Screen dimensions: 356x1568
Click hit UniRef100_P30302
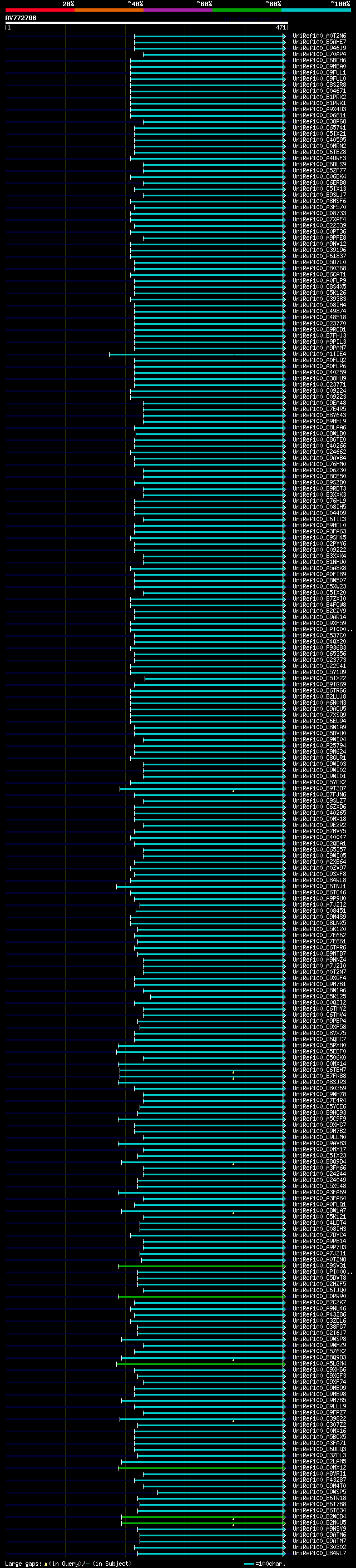point(319,1547)
